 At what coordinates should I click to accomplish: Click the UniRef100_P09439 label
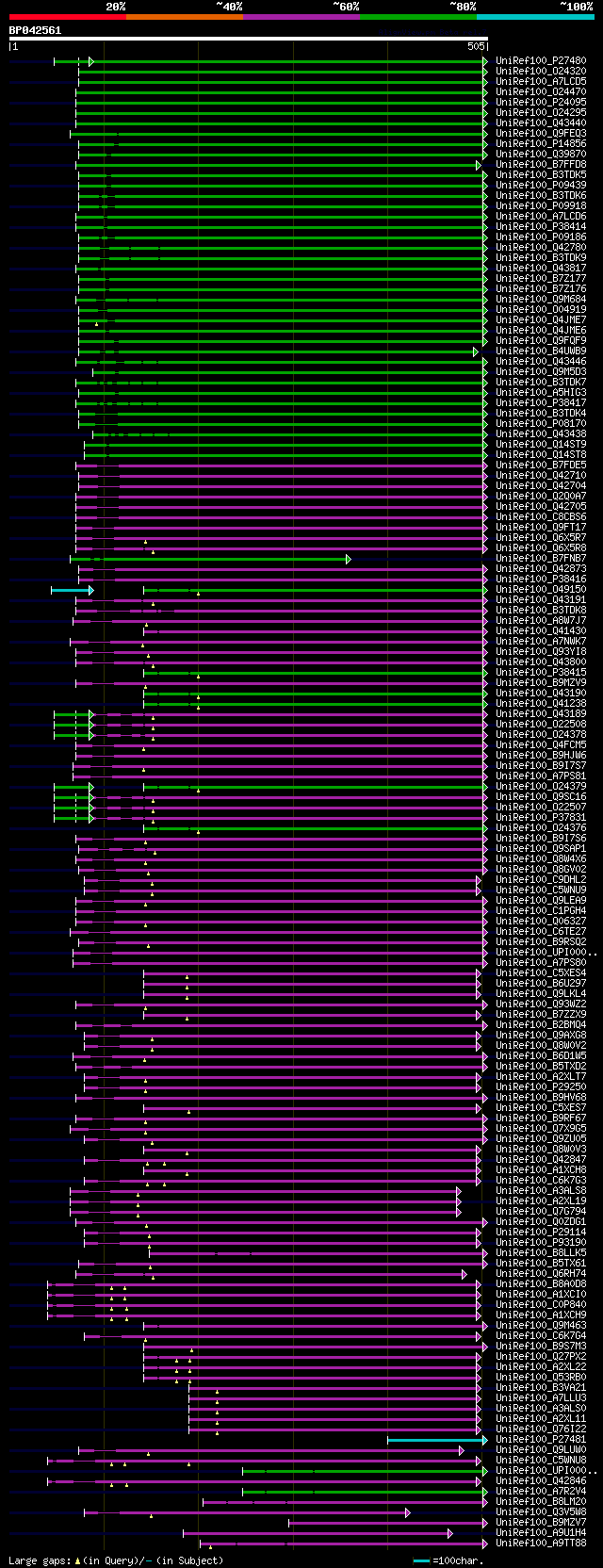click(x=541, y=186)
